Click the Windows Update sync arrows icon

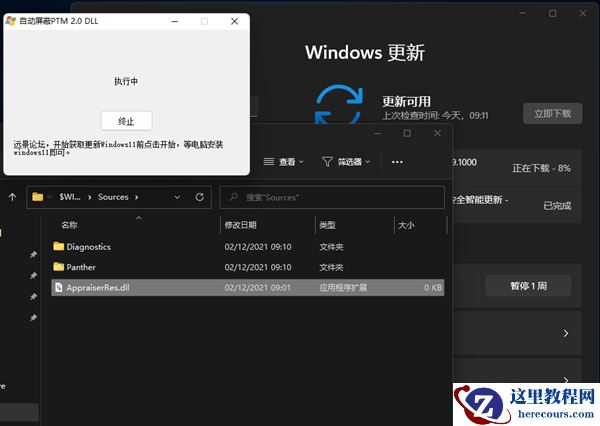tap(339, 104)
